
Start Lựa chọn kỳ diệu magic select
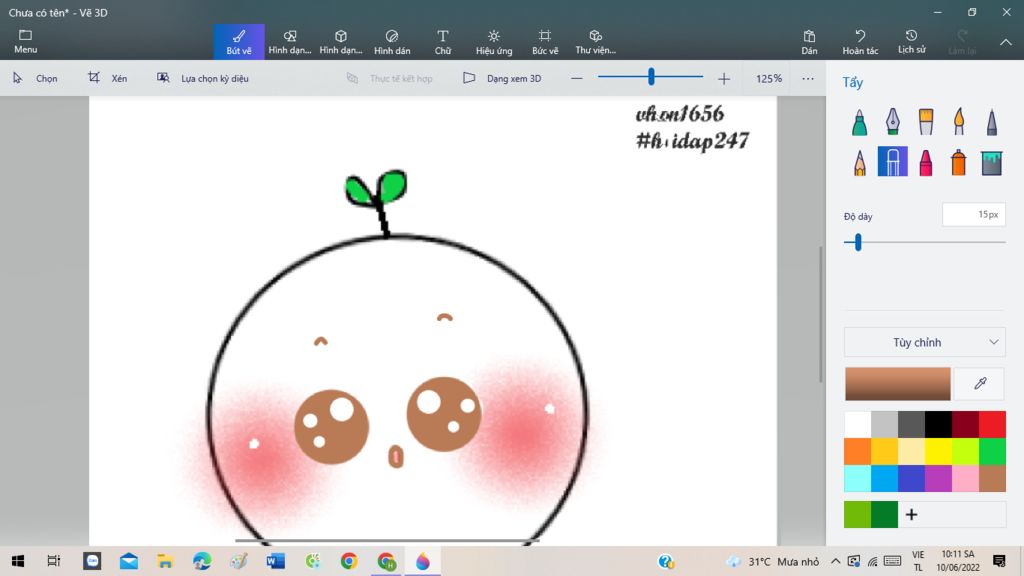pos(202,78)
